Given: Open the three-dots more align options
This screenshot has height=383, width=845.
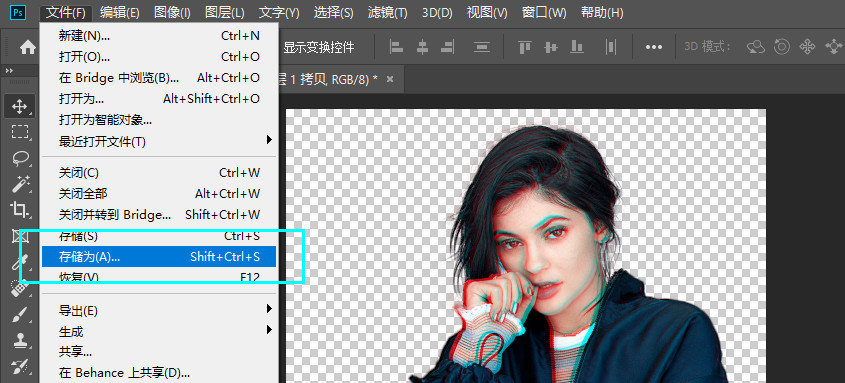Looking at the screenshot, I should pos(654,47).
